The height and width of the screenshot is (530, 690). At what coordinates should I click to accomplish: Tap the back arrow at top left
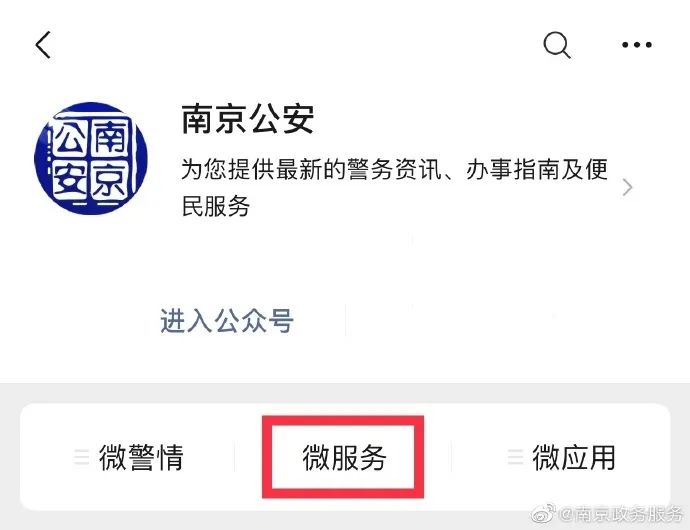43,45
